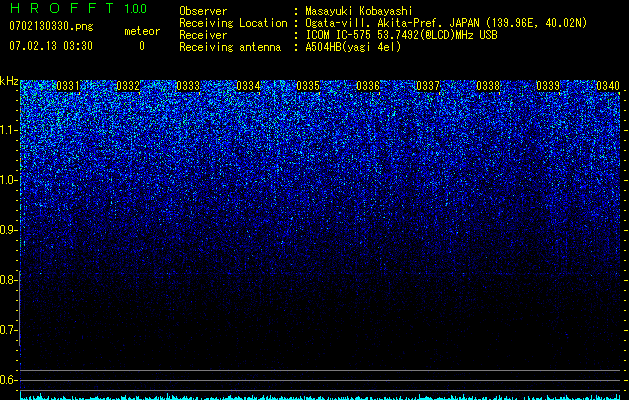
Task: Click the 0333 time marker
Action: point(188,86)
